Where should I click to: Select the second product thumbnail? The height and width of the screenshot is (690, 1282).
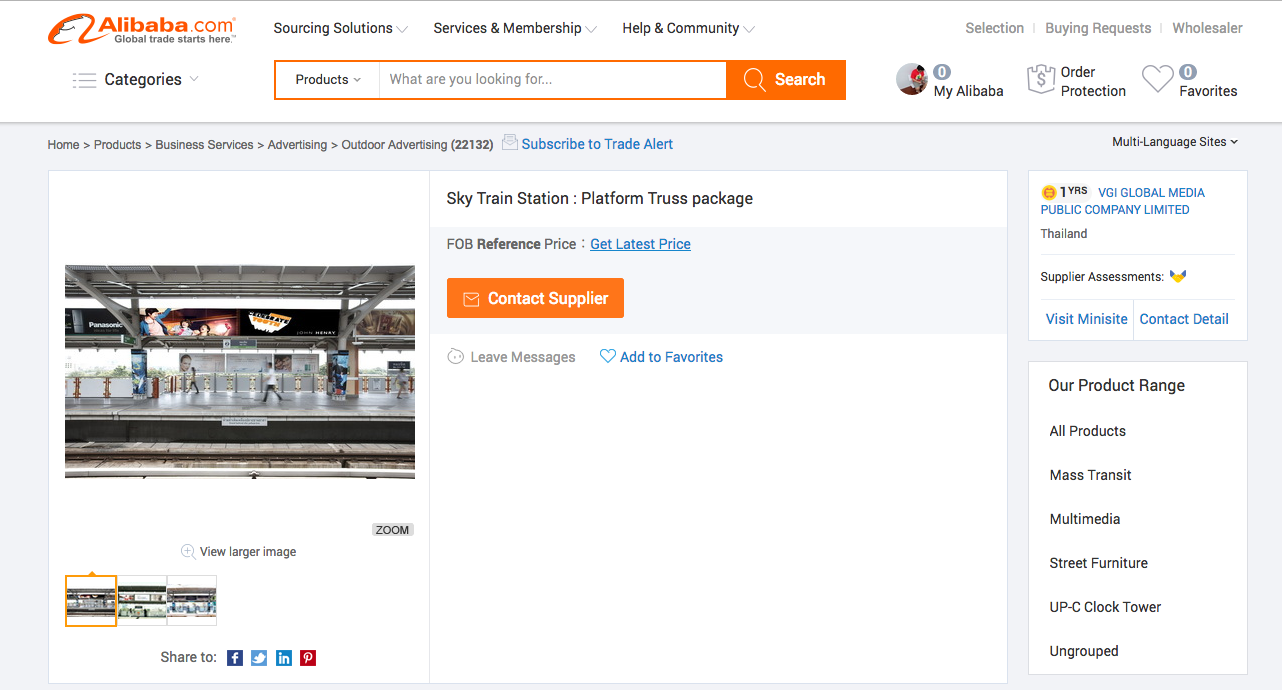click(x=142, y=600)
